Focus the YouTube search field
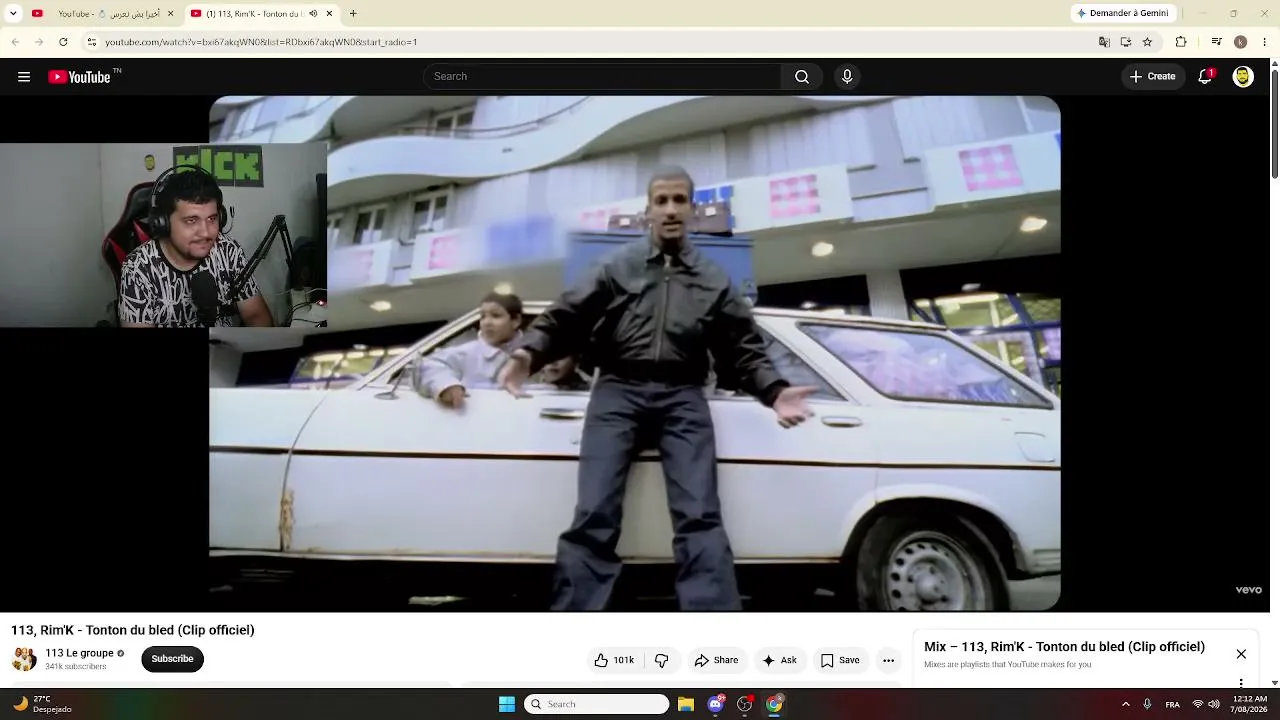The width and height of the screenshot is (1280, 720). point(602,77)
